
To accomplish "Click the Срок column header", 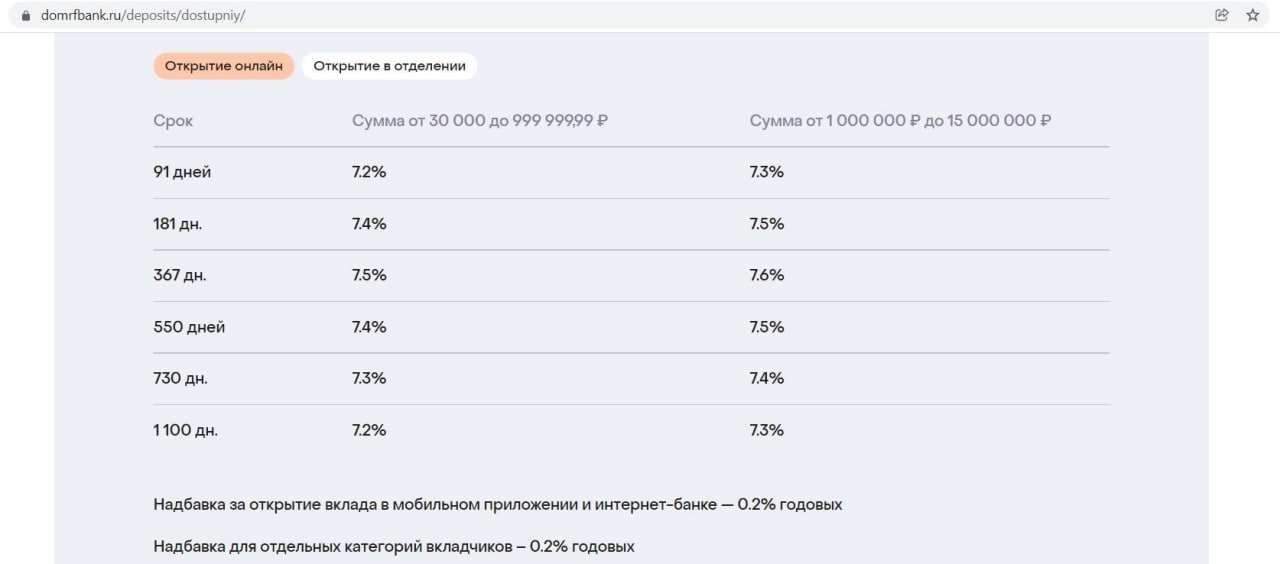I will coord(173,121).
